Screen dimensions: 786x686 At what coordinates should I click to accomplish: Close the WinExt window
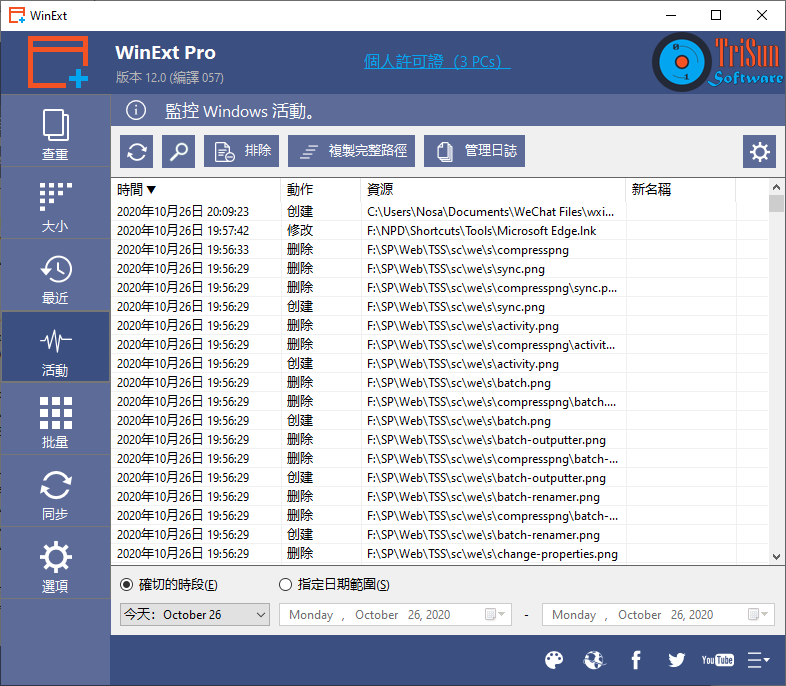point(761,16)
